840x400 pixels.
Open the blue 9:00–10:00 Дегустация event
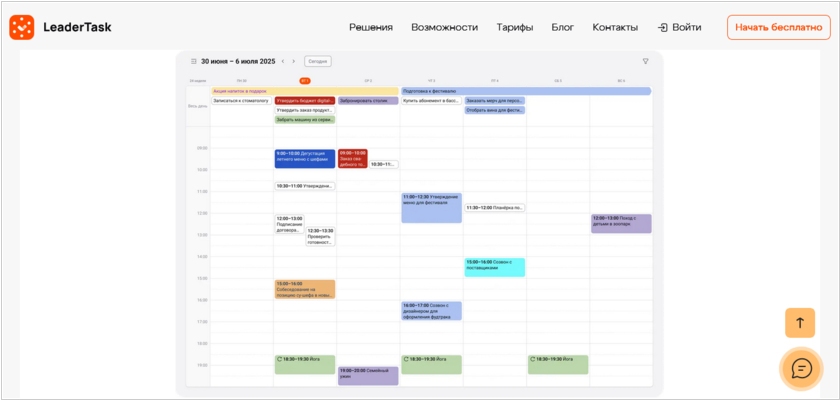click(x=304, y=158)
